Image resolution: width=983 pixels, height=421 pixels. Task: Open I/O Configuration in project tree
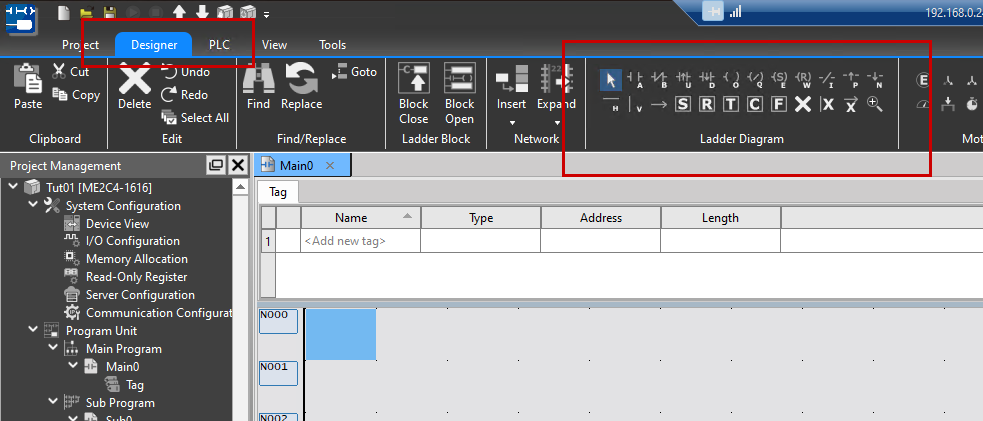(132, 241)
